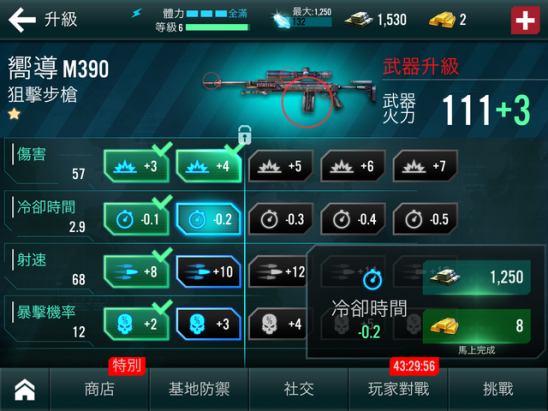The height and width of the screenshot is (411, 548).
Task: Tap the large red circle on rifle magazine
Action: (307, 102)
